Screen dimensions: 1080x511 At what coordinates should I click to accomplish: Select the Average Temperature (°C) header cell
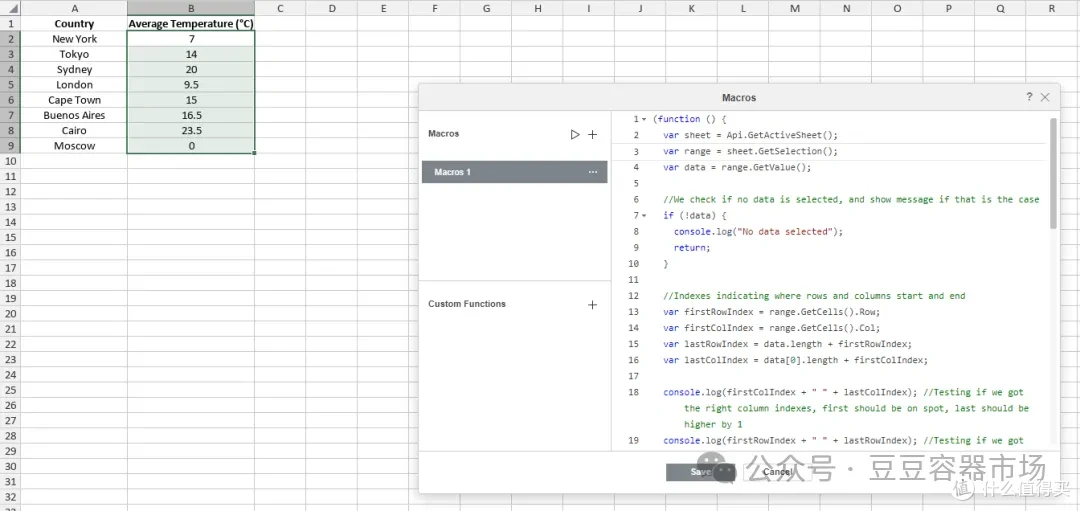(191, 23)
